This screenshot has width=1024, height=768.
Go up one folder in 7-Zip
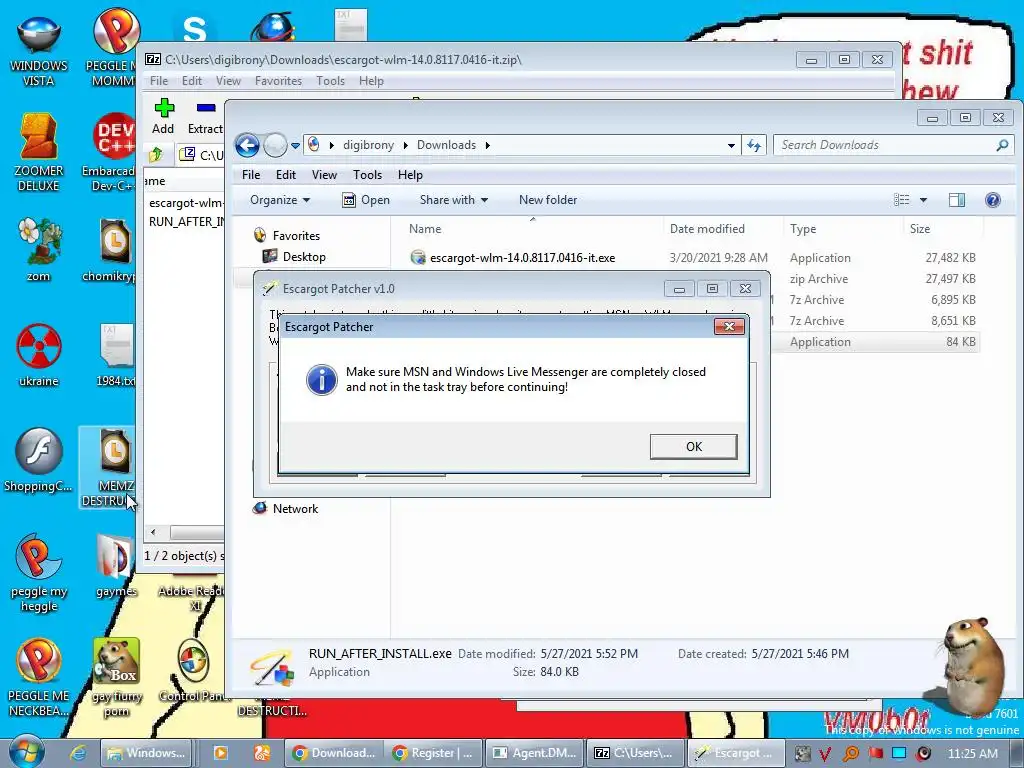pyautogui.click(x=155, y=155)
